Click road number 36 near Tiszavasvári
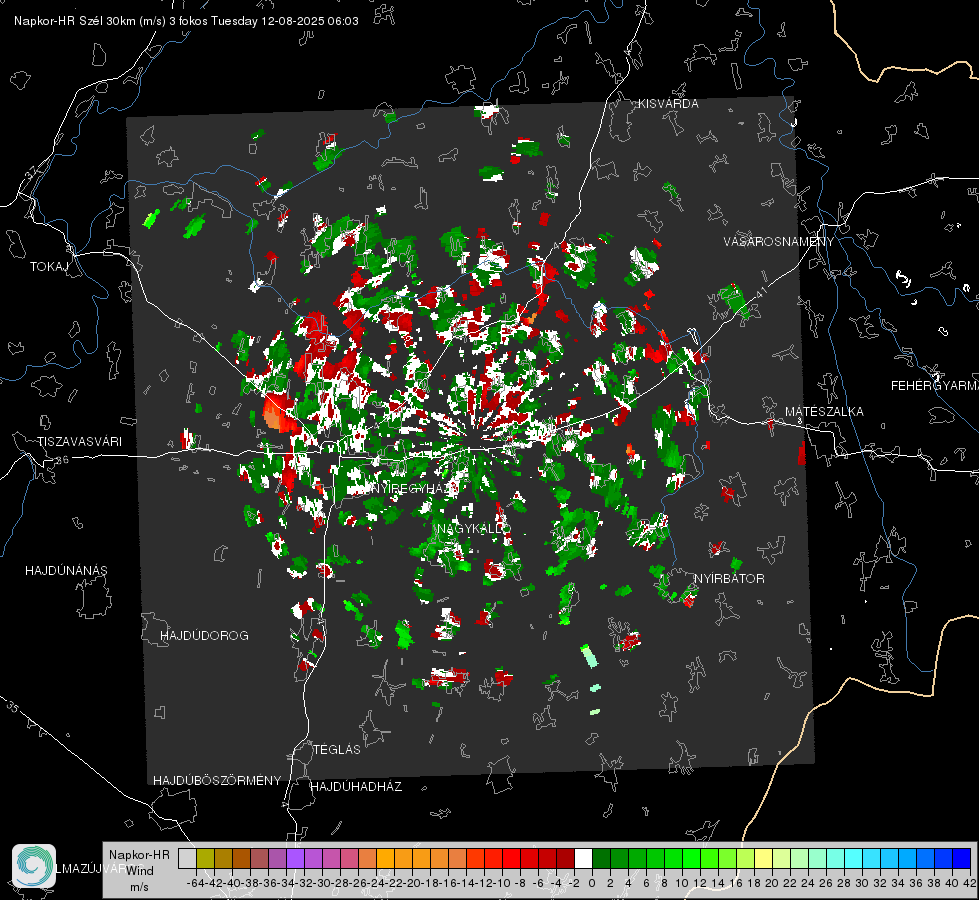Viewport: 979px width, 900px height. coord(62,460)
